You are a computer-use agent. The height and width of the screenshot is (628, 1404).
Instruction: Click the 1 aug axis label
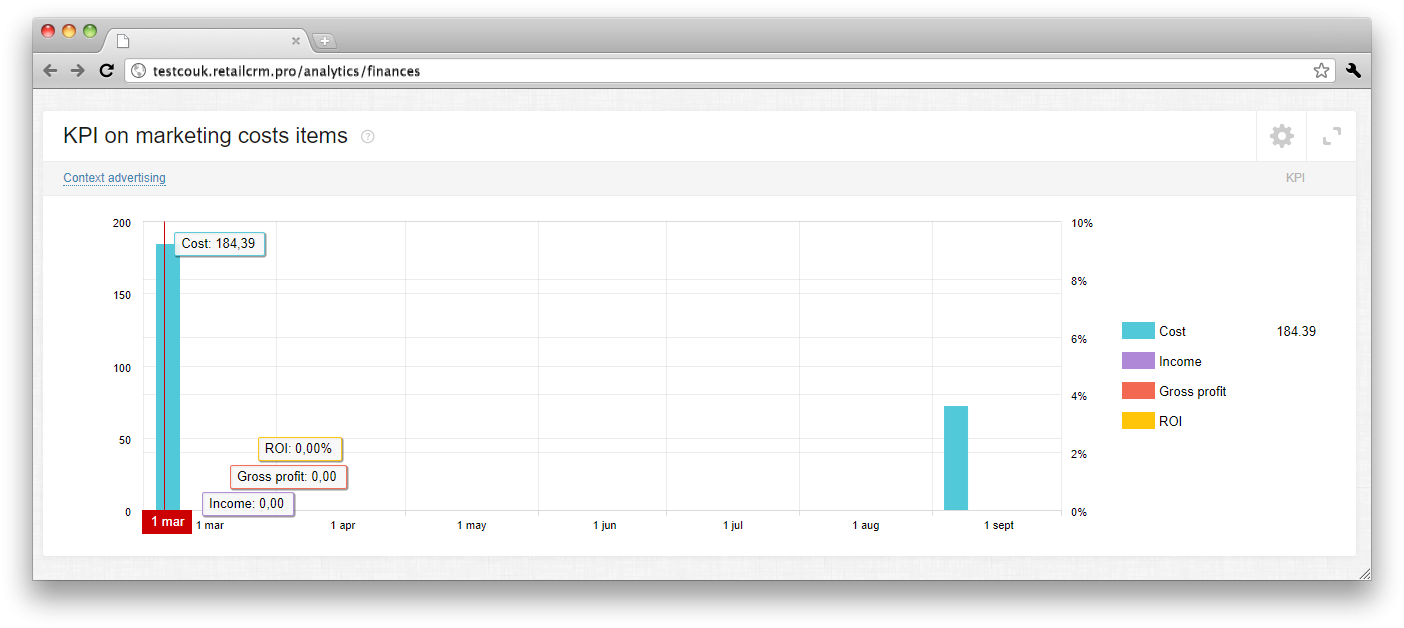[866, 525]
